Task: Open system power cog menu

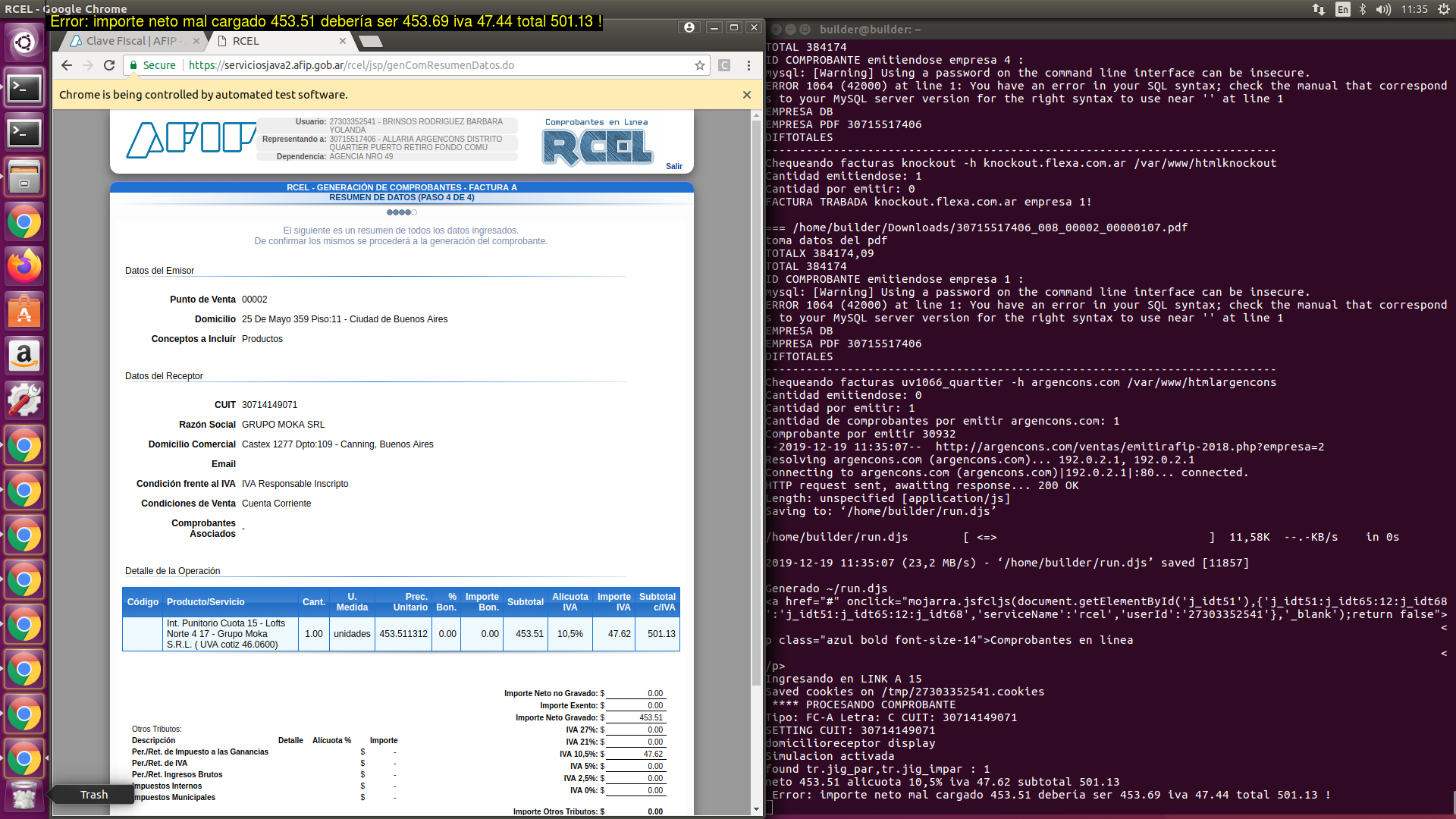Action: click(1444, 9)
